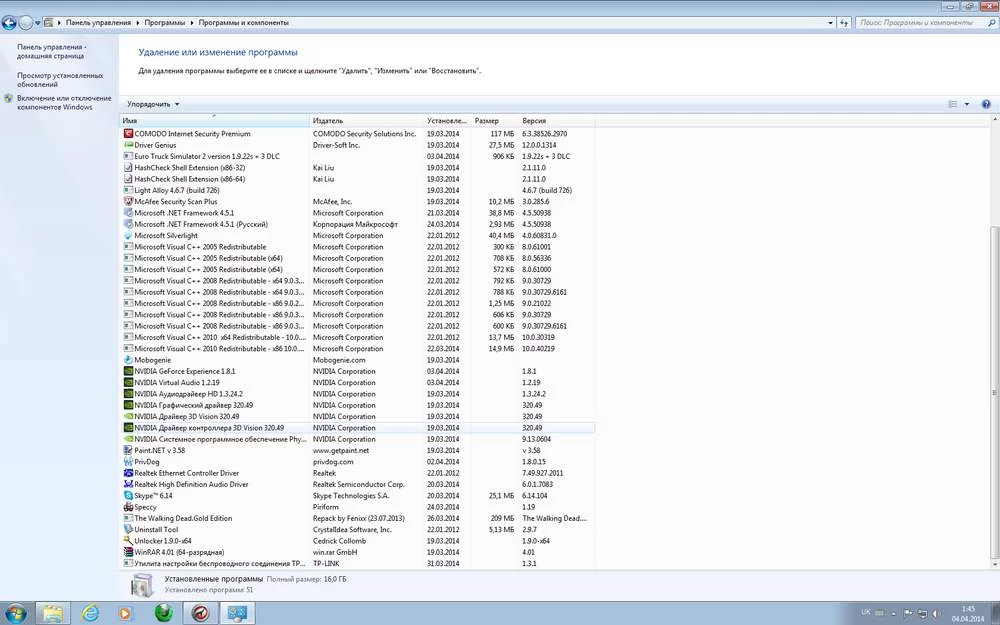Expand the view options dropdown arrow
Image resolution: width=1000 pixels, height=625 pixels.
tap(967, 104)
